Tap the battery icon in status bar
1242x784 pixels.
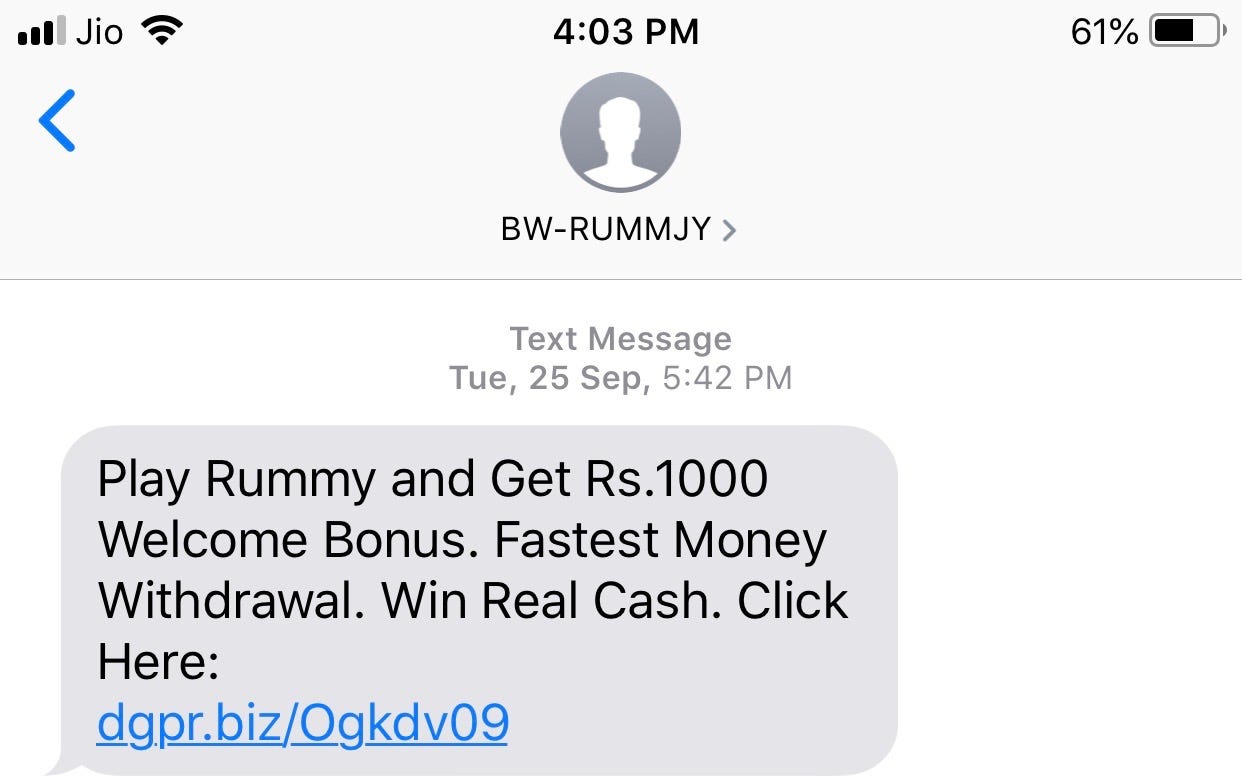pyautogui.click(x=1186, y=32)
